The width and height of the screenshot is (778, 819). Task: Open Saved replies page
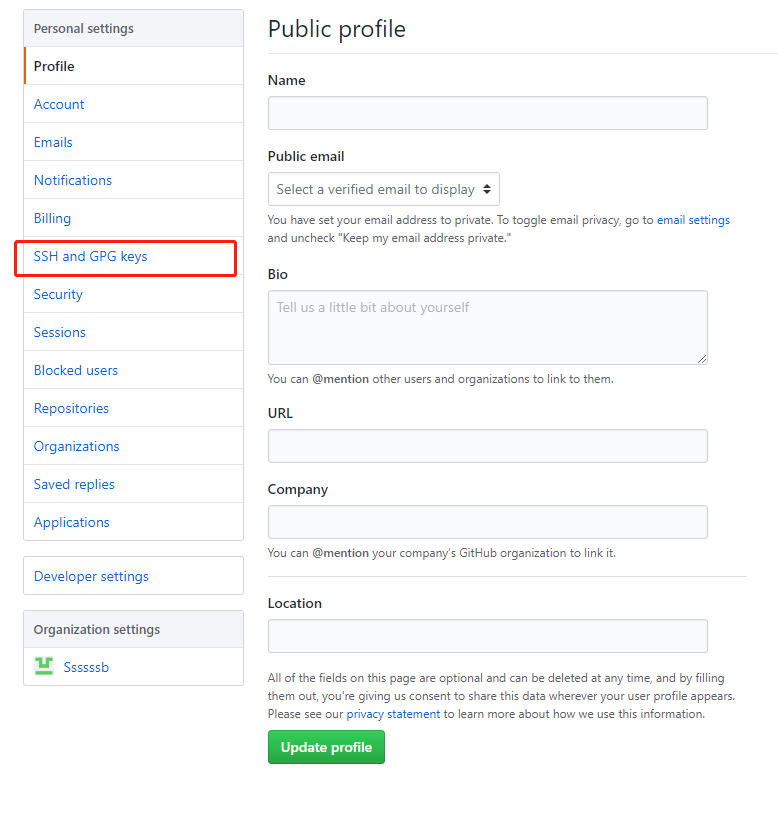(74, 485)
